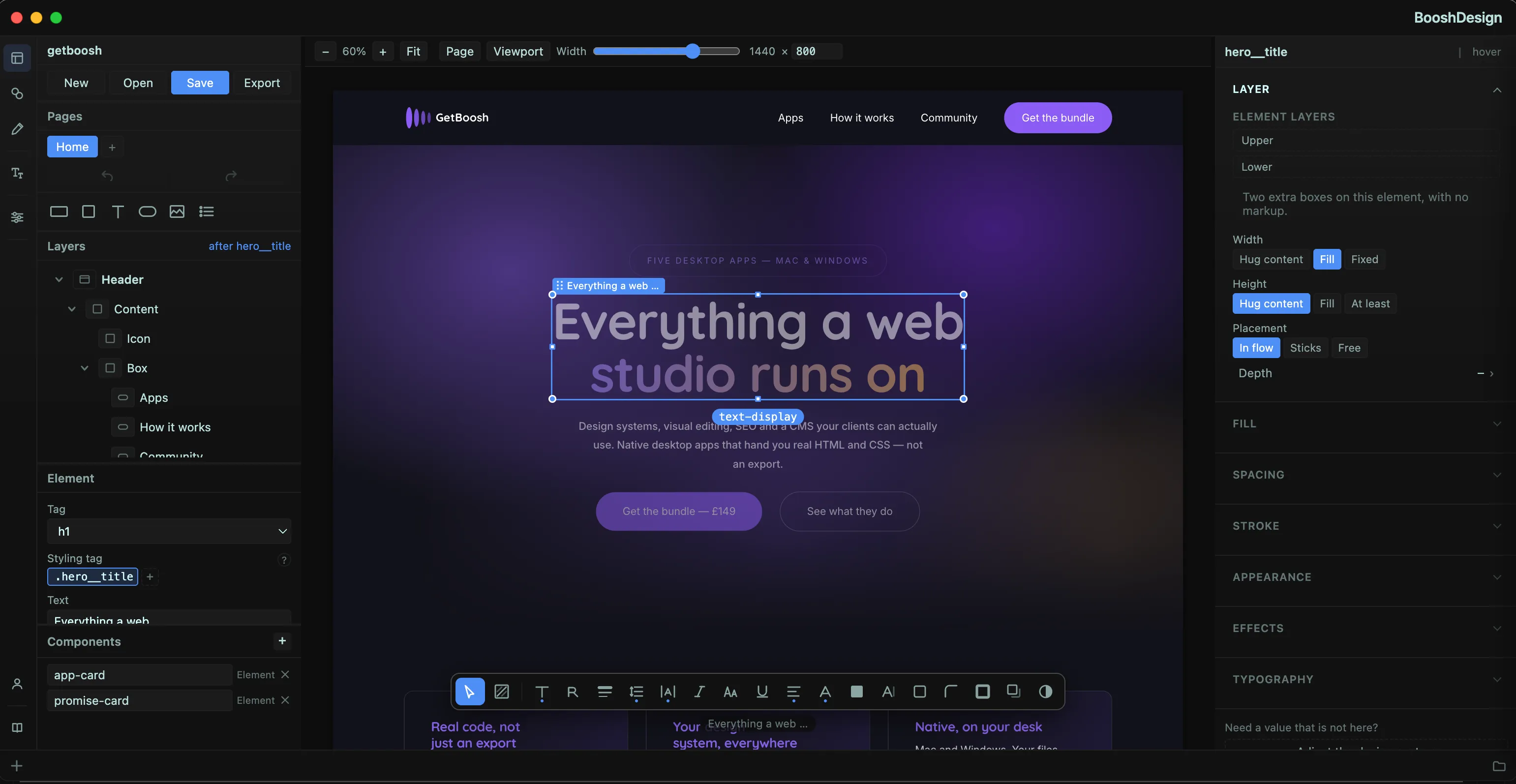1516x784 pixels.
Task: Set Placement to Sticks
Action: pyautogui.click(x=1305, y=348)
